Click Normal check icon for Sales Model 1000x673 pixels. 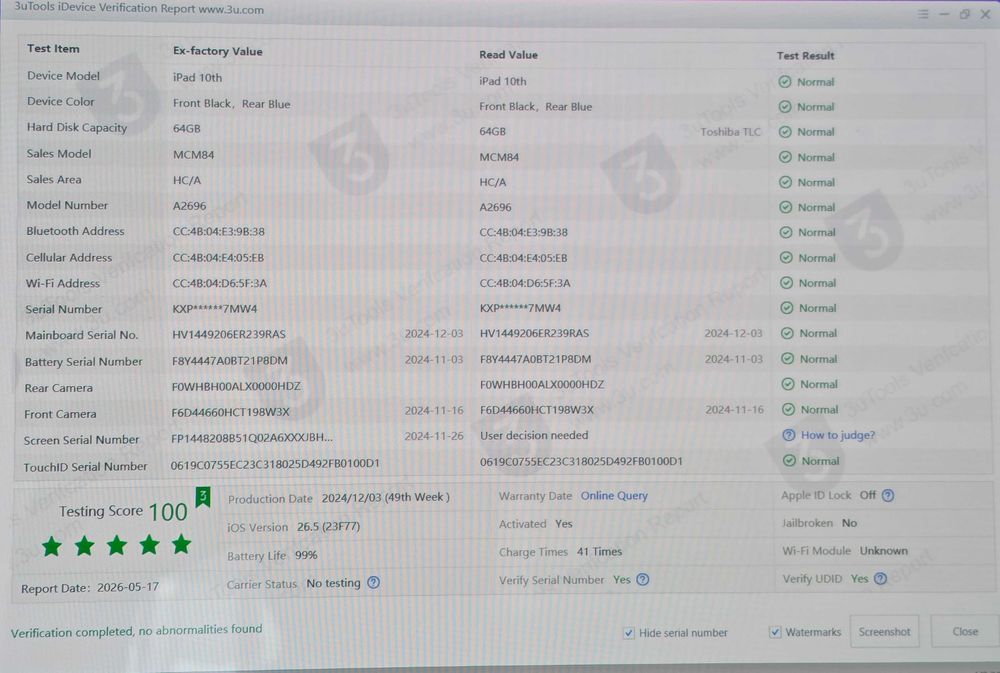(786, 157)
